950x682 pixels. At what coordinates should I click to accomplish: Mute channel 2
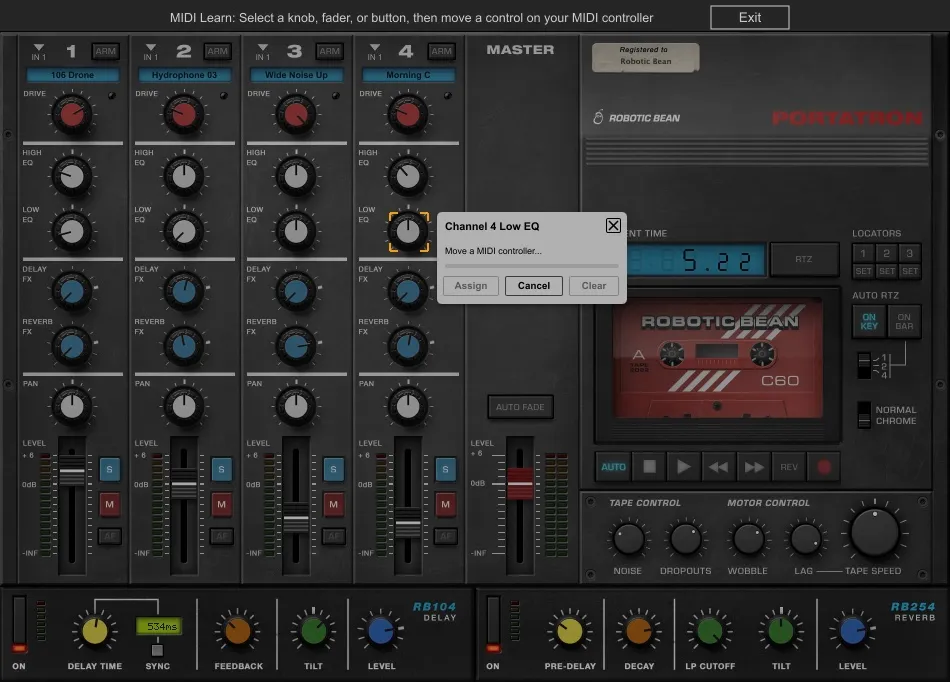click(222, 504)
